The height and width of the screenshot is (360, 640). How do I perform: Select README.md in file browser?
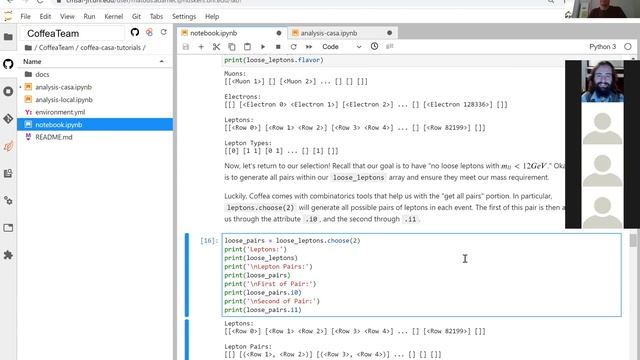[x=95, y=137]
